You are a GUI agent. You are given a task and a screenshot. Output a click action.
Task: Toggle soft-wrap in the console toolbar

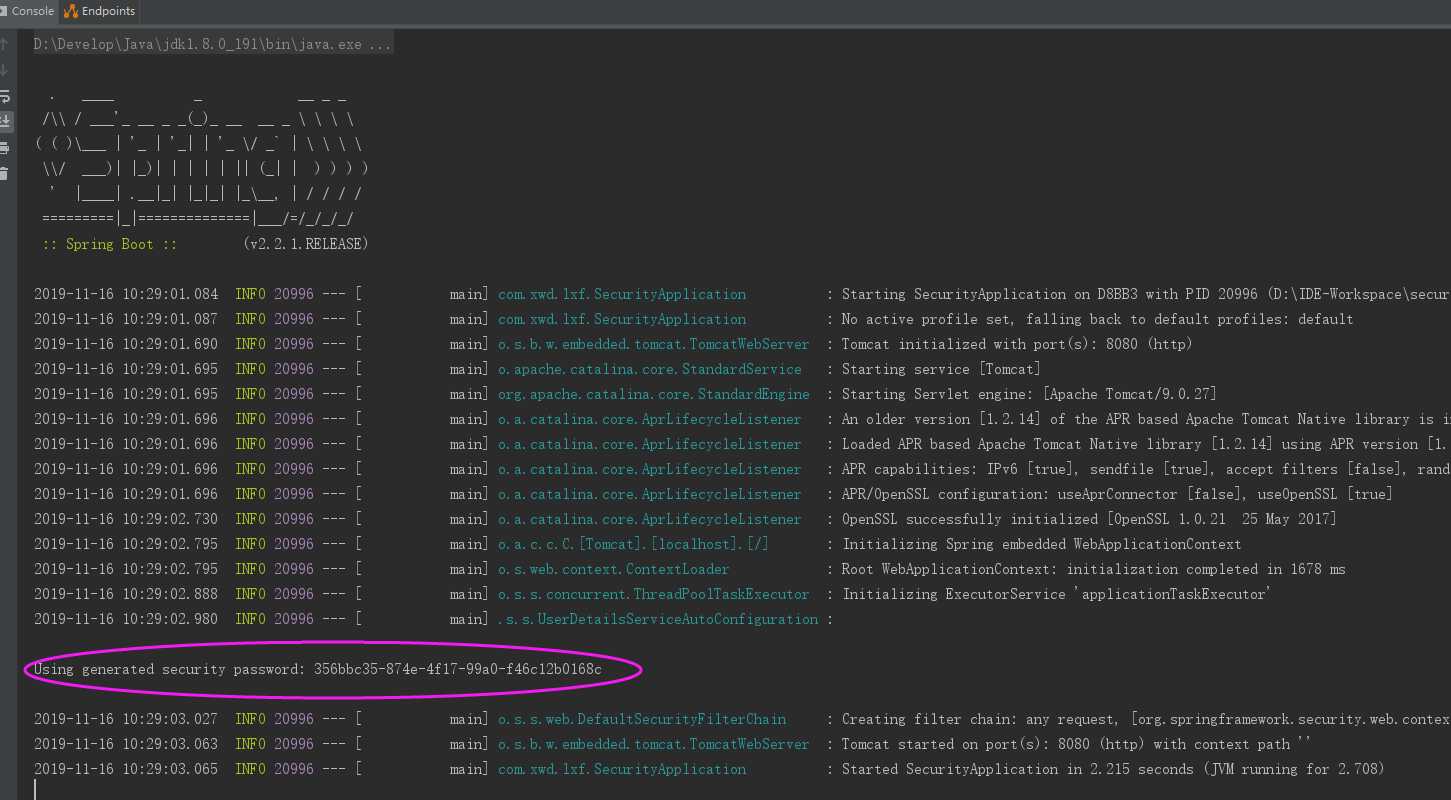(4, 97)
